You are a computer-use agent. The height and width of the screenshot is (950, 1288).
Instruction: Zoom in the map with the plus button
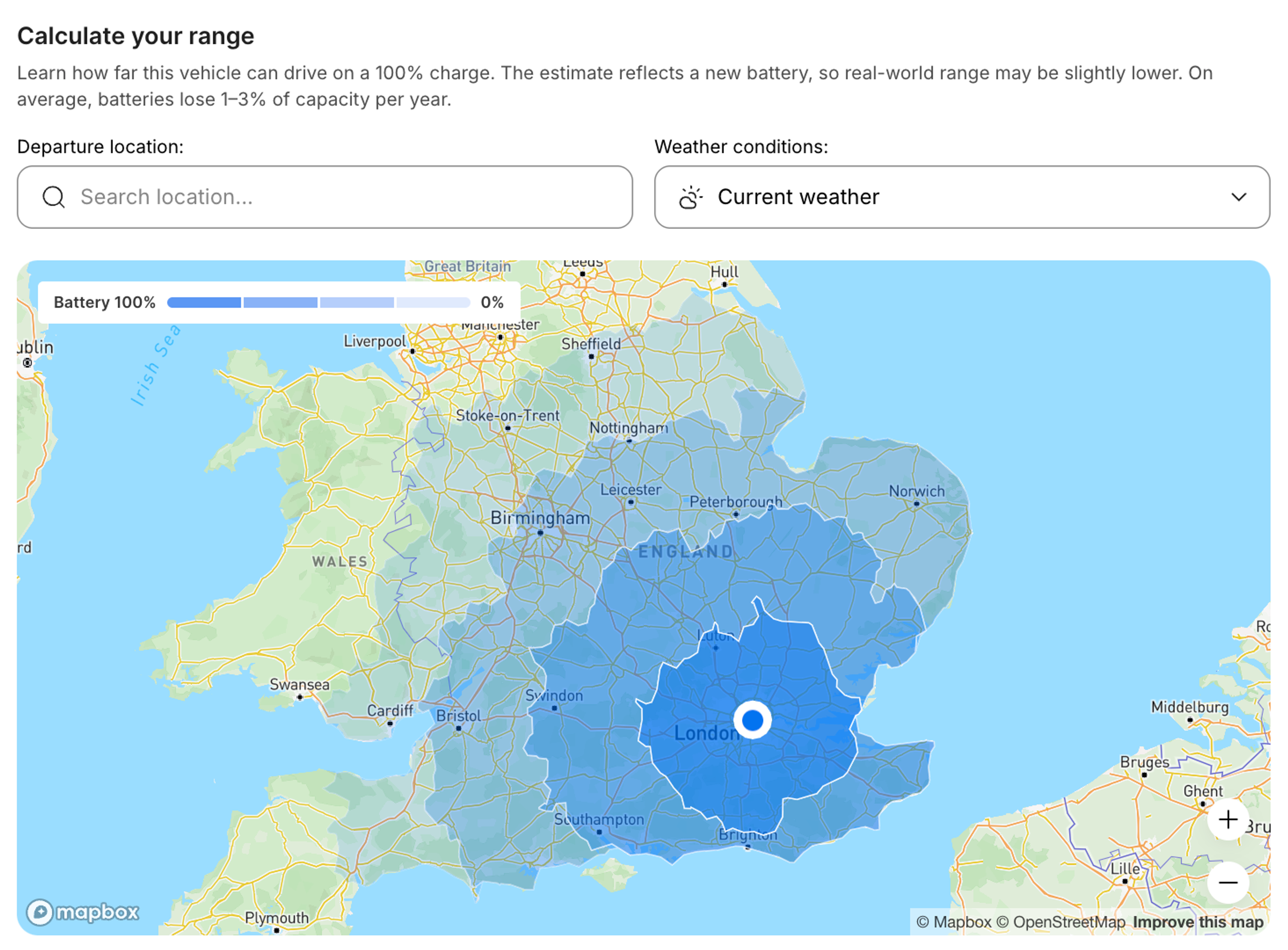point(1228,820)
